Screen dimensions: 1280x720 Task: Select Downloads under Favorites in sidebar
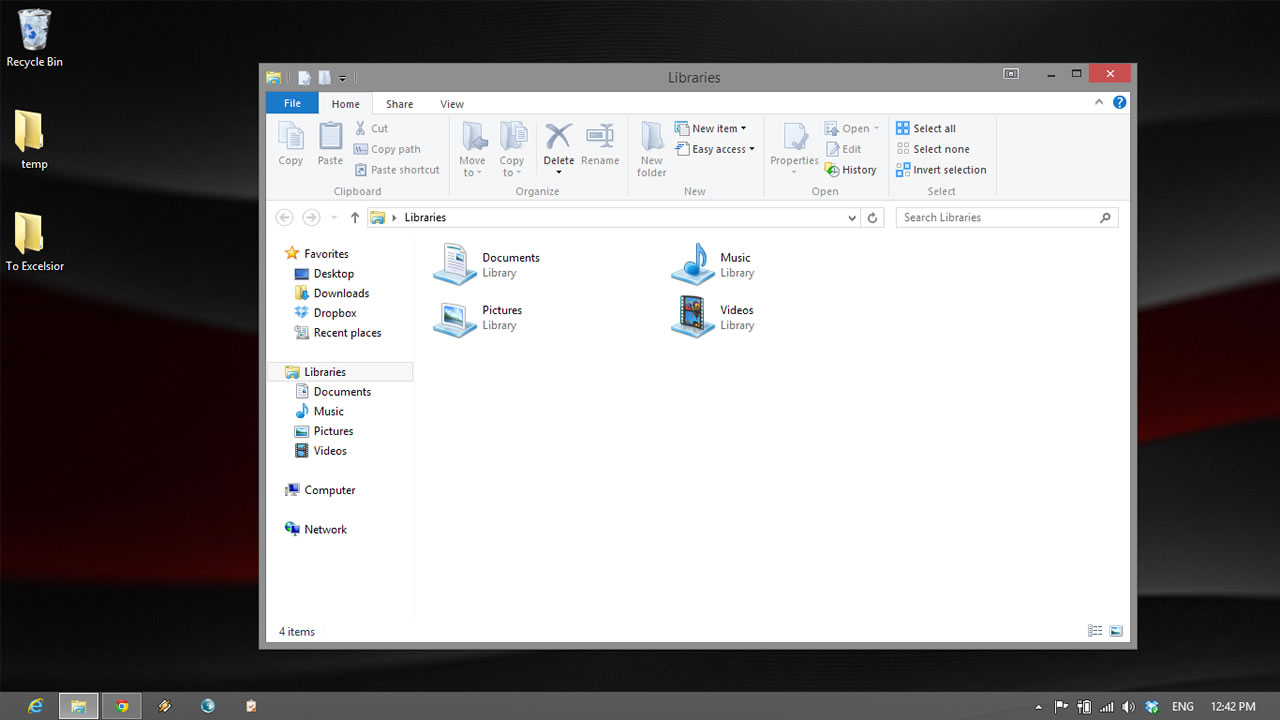pyautogui.click(x=341, y=293)
